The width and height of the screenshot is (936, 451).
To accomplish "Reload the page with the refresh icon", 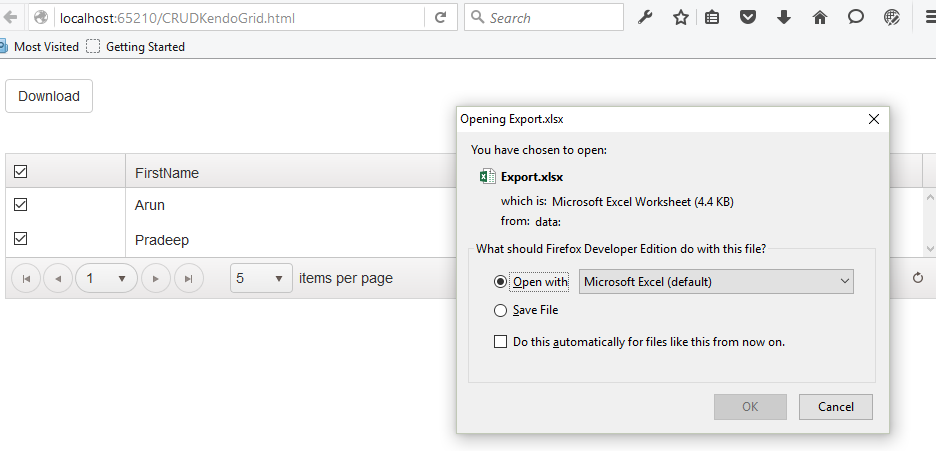I will 440,18.
